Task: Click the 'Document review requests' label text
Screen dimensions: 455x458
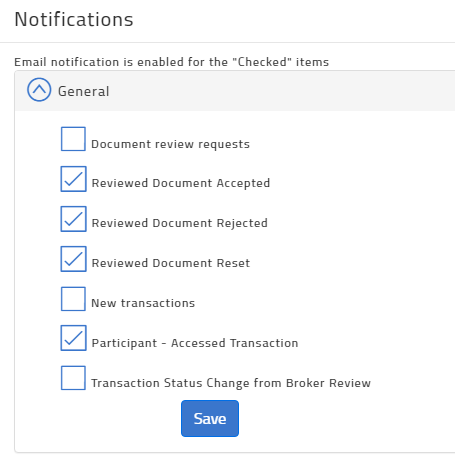Action: click(x=170, y=144)
